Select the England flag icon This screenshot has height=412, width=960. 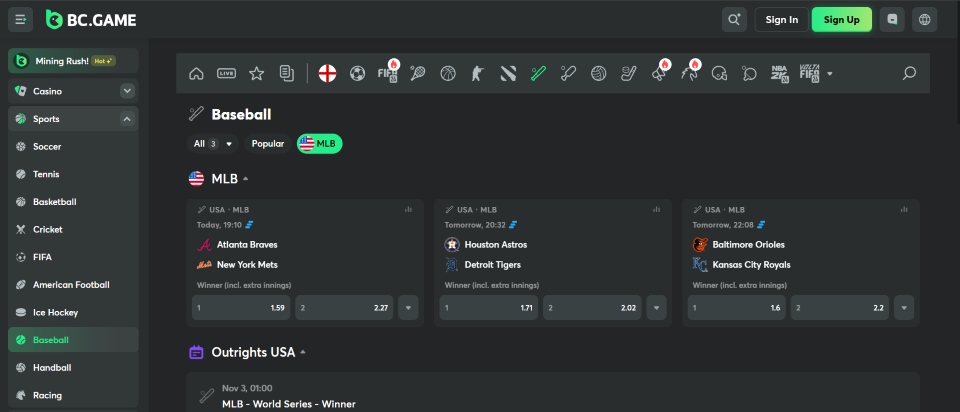point(327,73)
